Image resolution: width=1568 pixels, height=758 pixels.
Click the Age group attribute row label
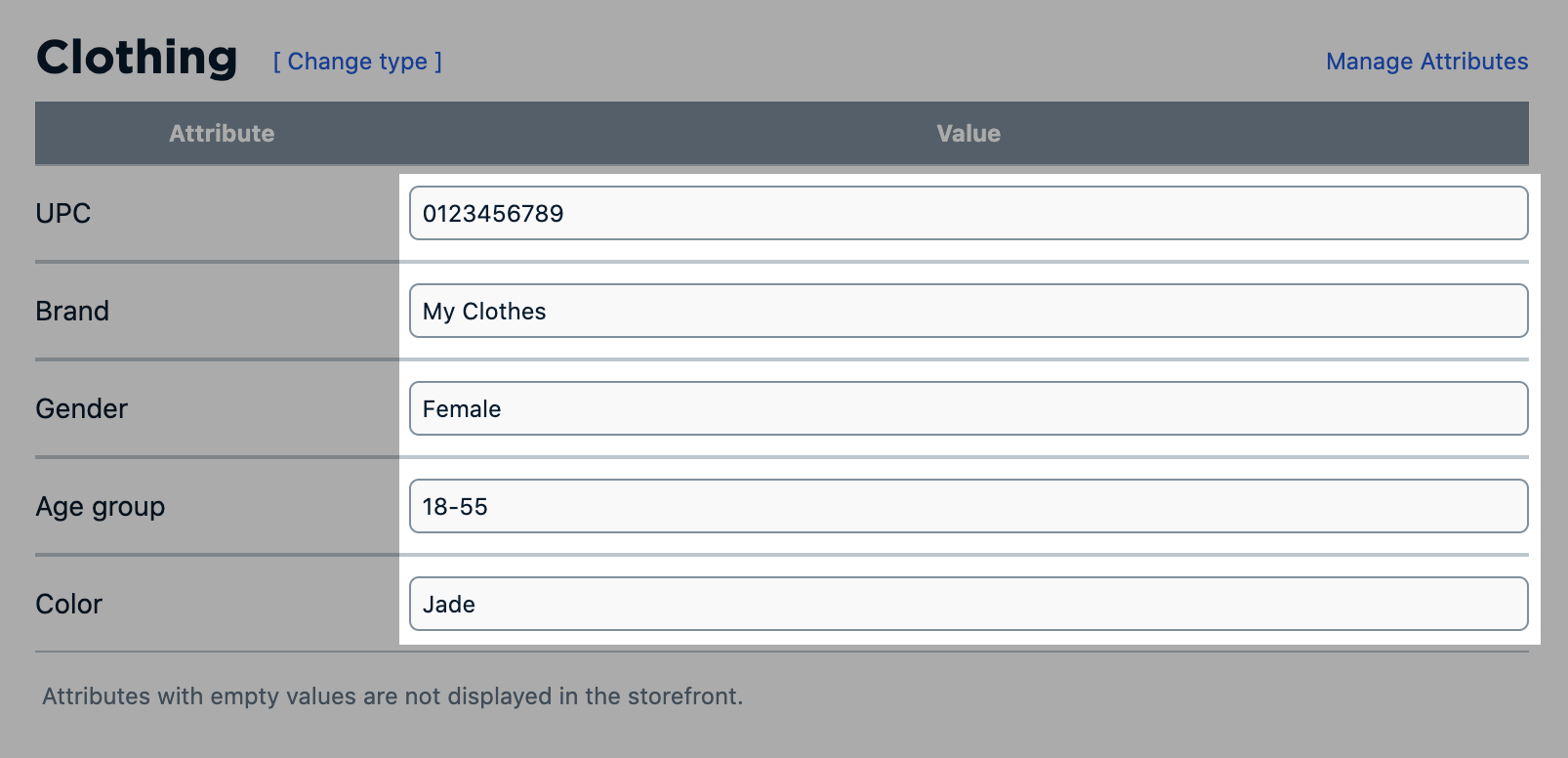coord(100,506)
